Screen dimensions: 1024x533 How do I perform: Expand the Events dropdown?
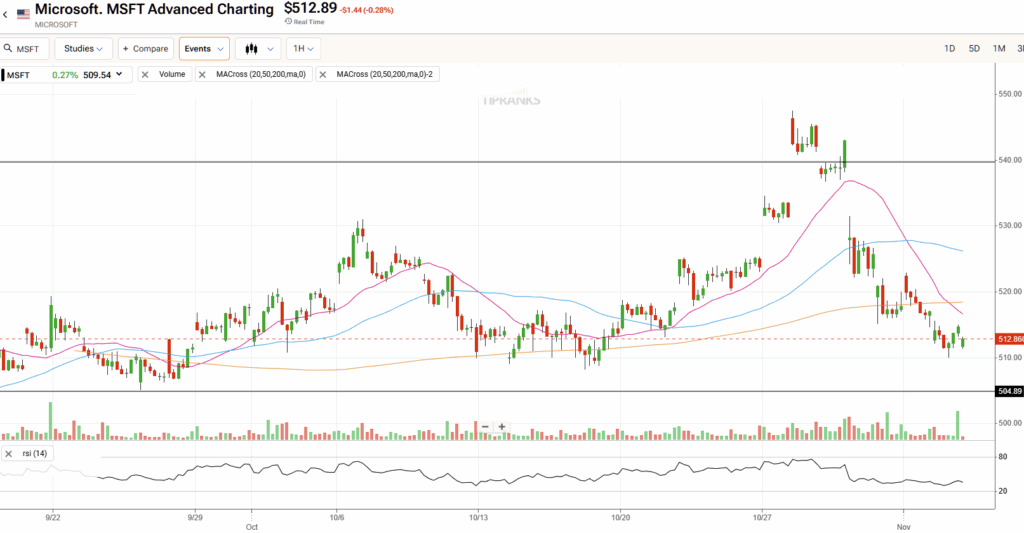(x=204, y=48)
